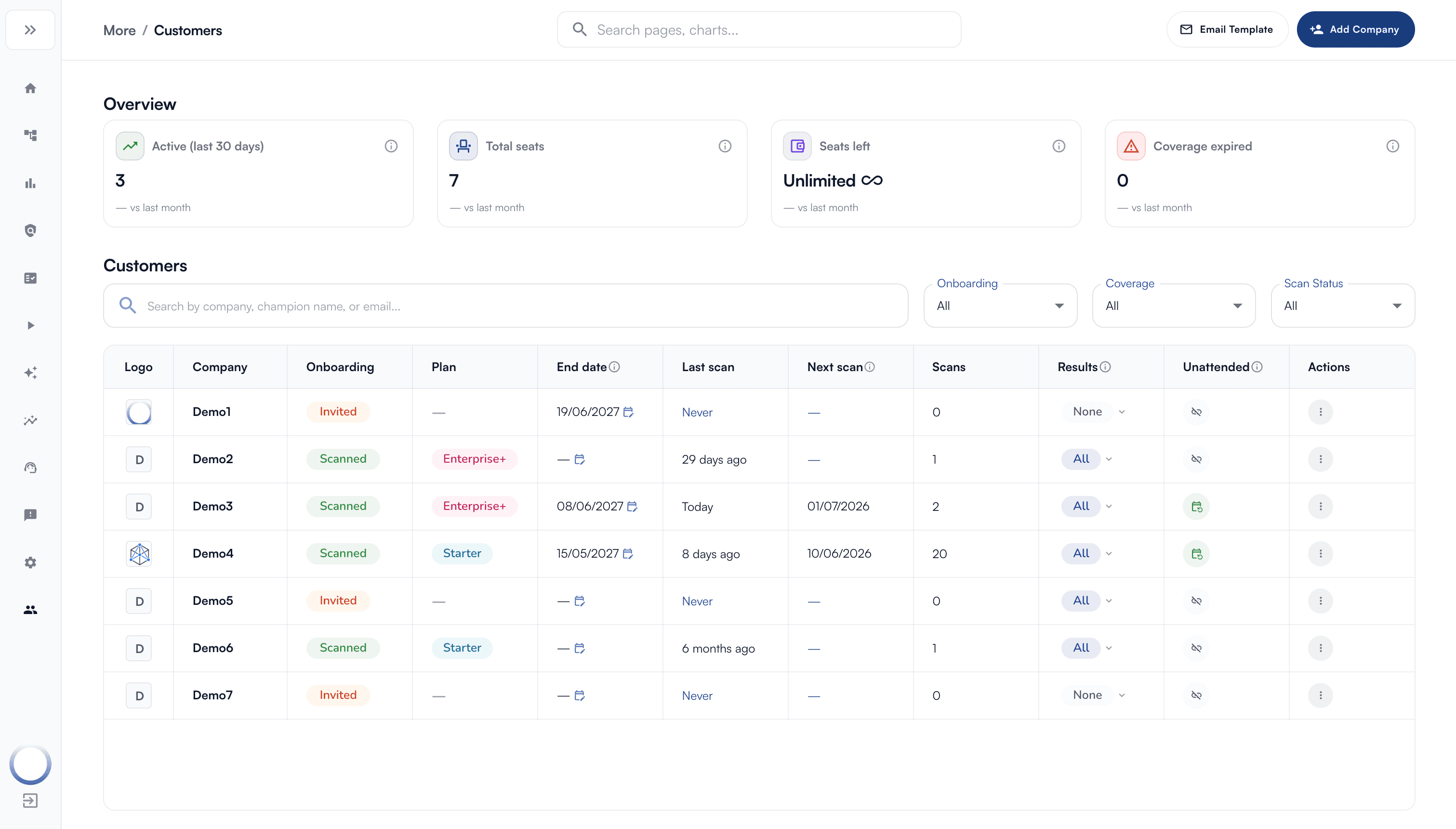This screenshot has width=1456, height=829.
Task: Click Never last scan link for Demo5
Action: pyautogui.click(x=697, y=601)
